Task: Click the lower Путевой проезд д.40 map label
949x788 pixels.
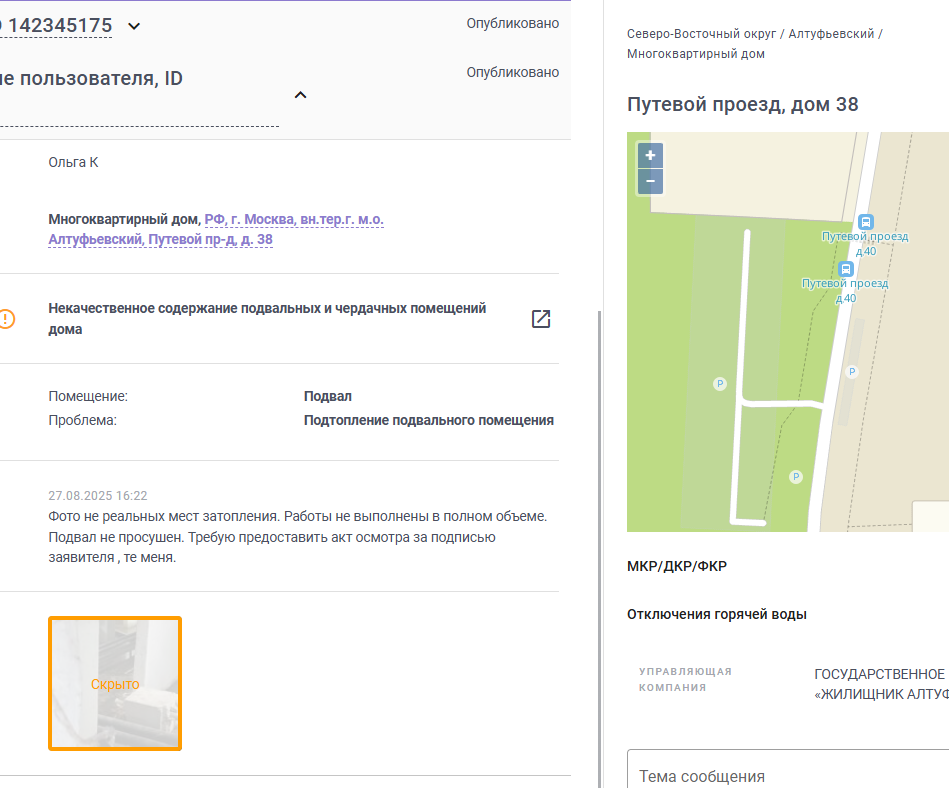Action: [x=845, y=291]
